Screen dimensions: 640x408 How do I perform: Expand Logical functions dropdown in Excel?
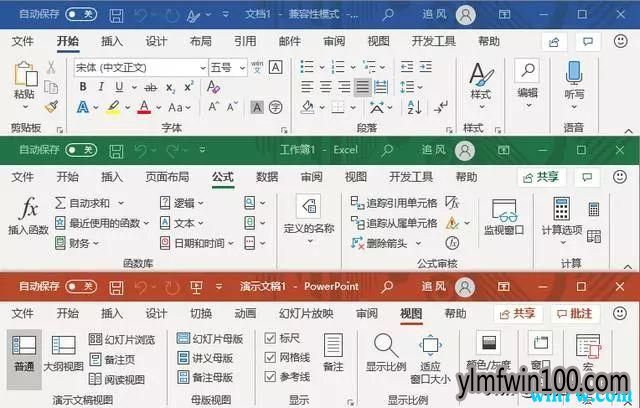coord(200,203)
